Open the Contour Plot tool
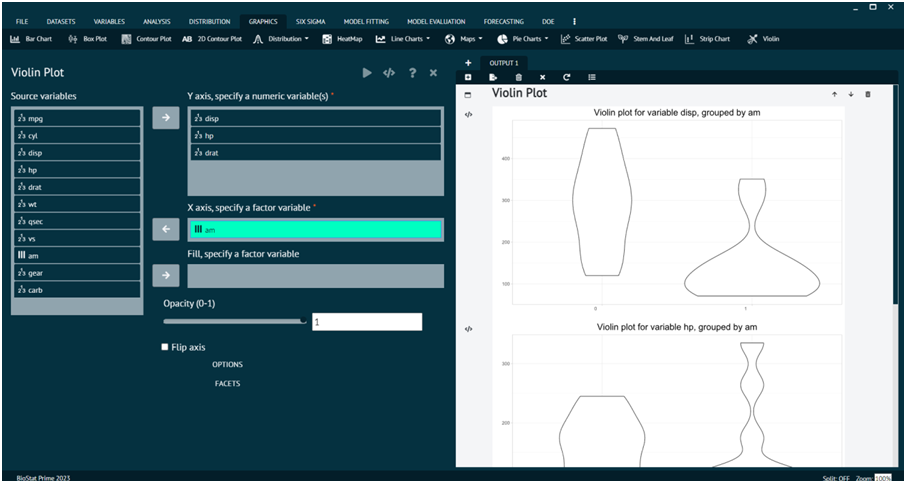The width and height of the screenshot is (906, 483). (x=147, y=39)
